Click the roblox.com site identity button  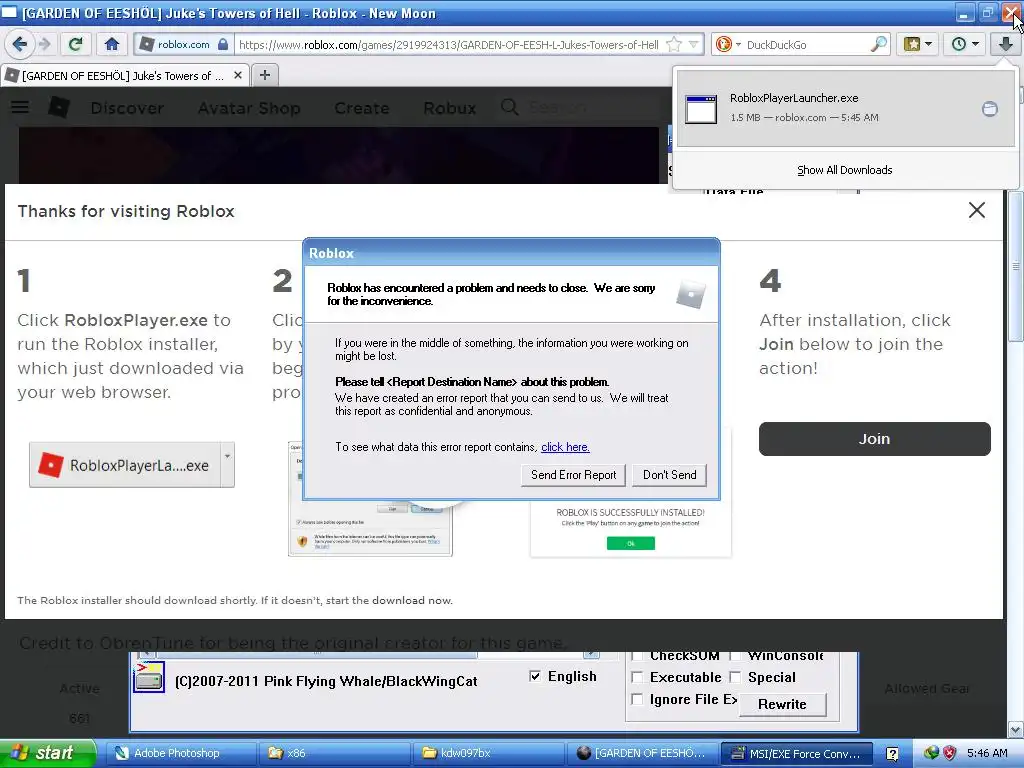(184, 44)
